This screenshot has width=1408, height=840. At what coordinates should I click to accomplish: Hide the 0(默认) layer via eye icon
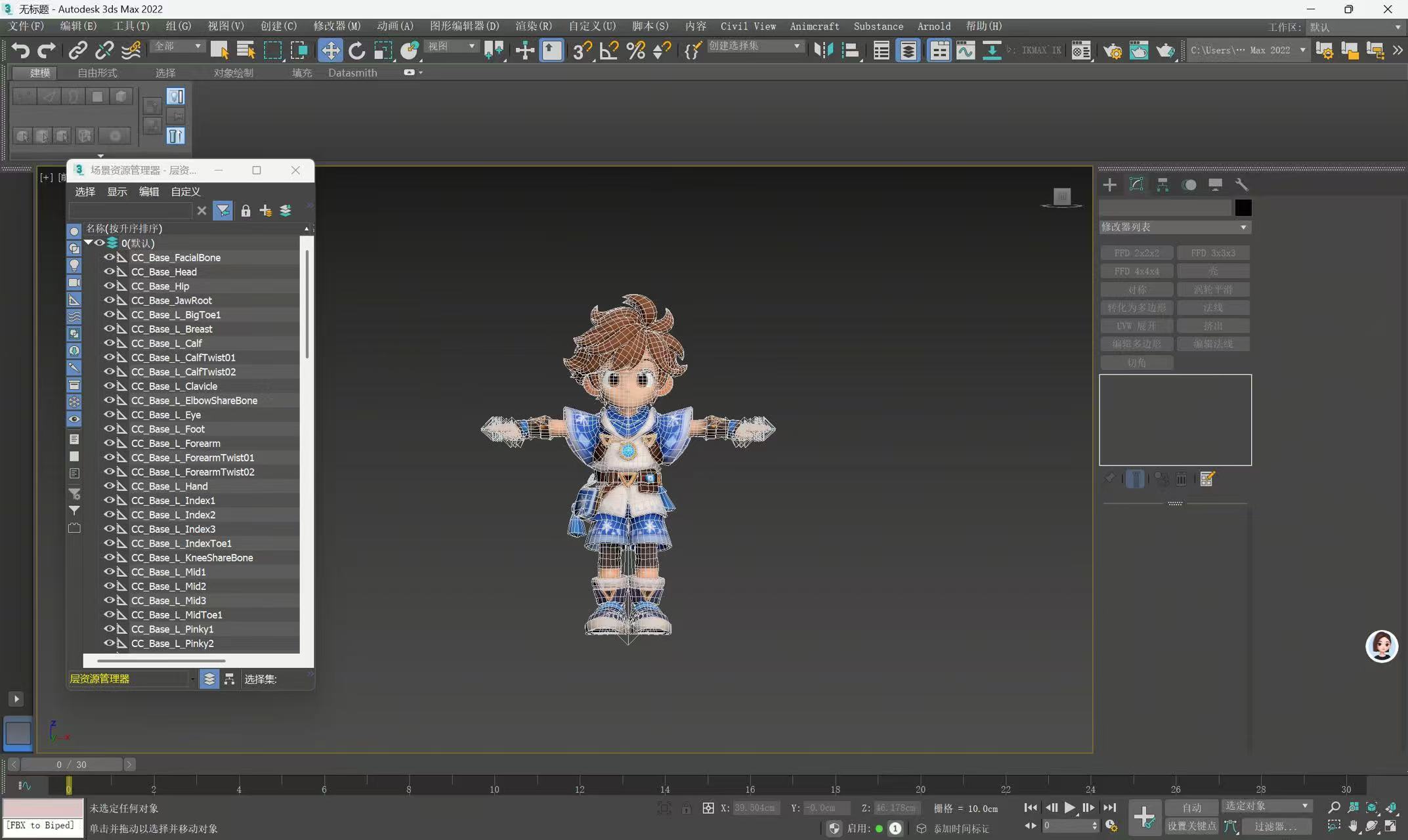100,243
